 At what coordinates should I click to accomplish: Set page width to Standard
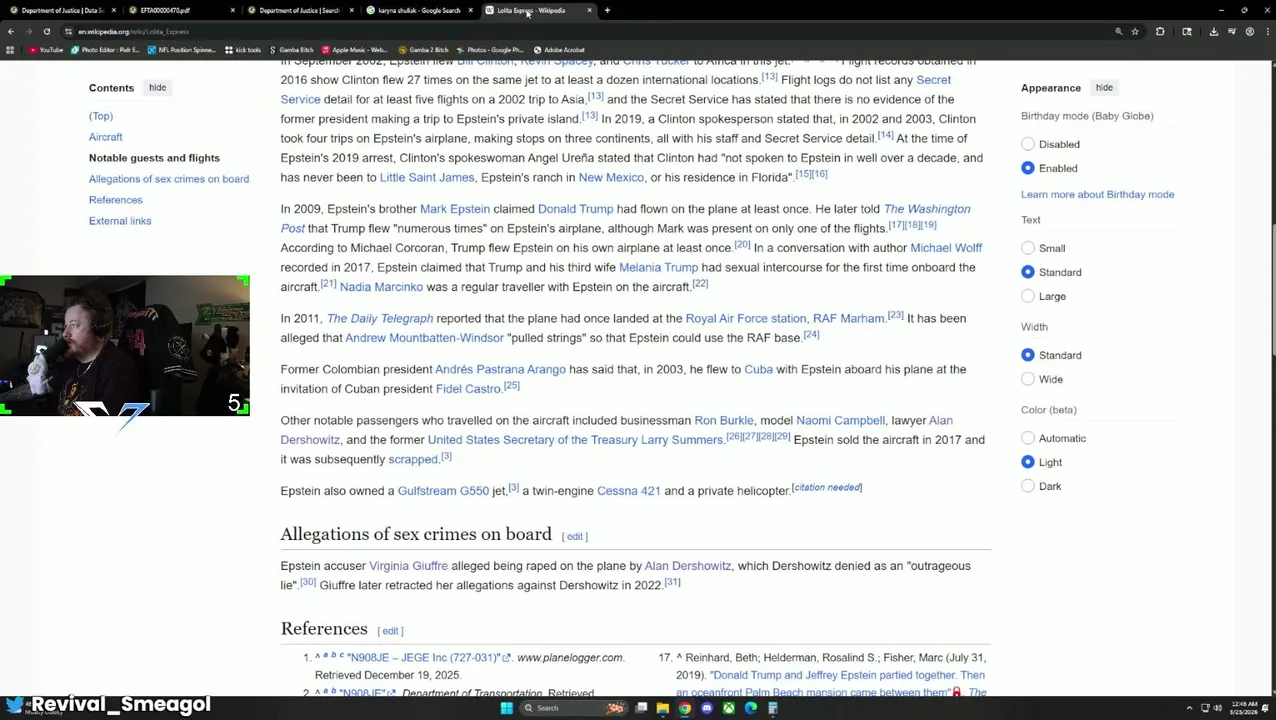coord(1028,355)
